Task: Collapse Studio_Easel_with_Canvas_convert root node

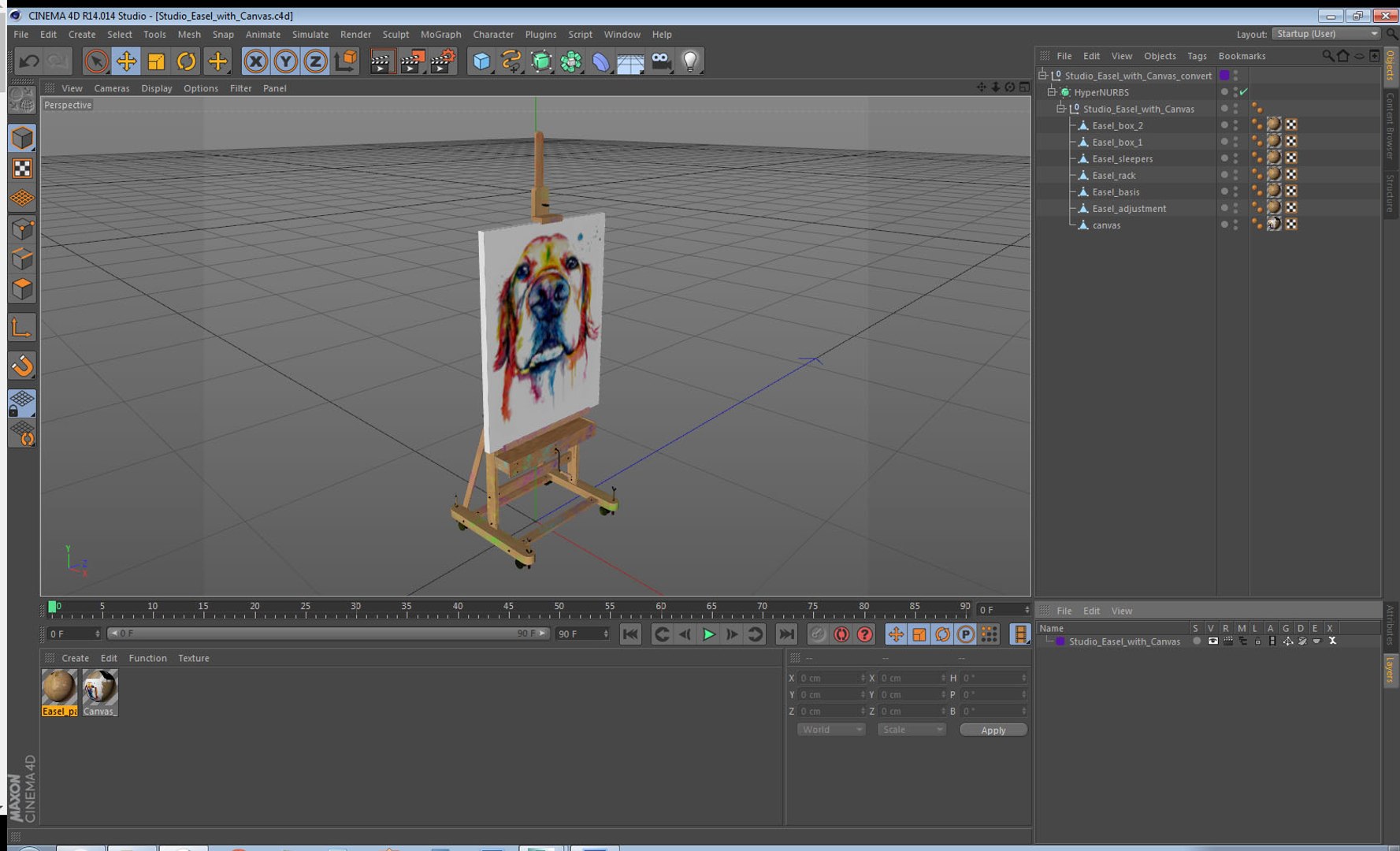Action: coord(1042,76)
